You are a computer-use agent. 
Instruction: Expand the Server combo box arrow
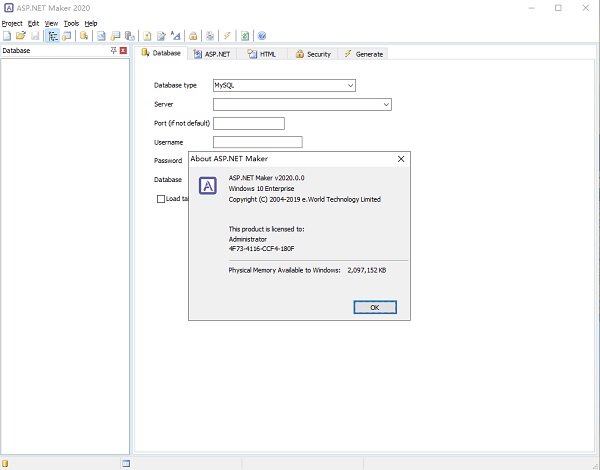(x=386, y=104)
